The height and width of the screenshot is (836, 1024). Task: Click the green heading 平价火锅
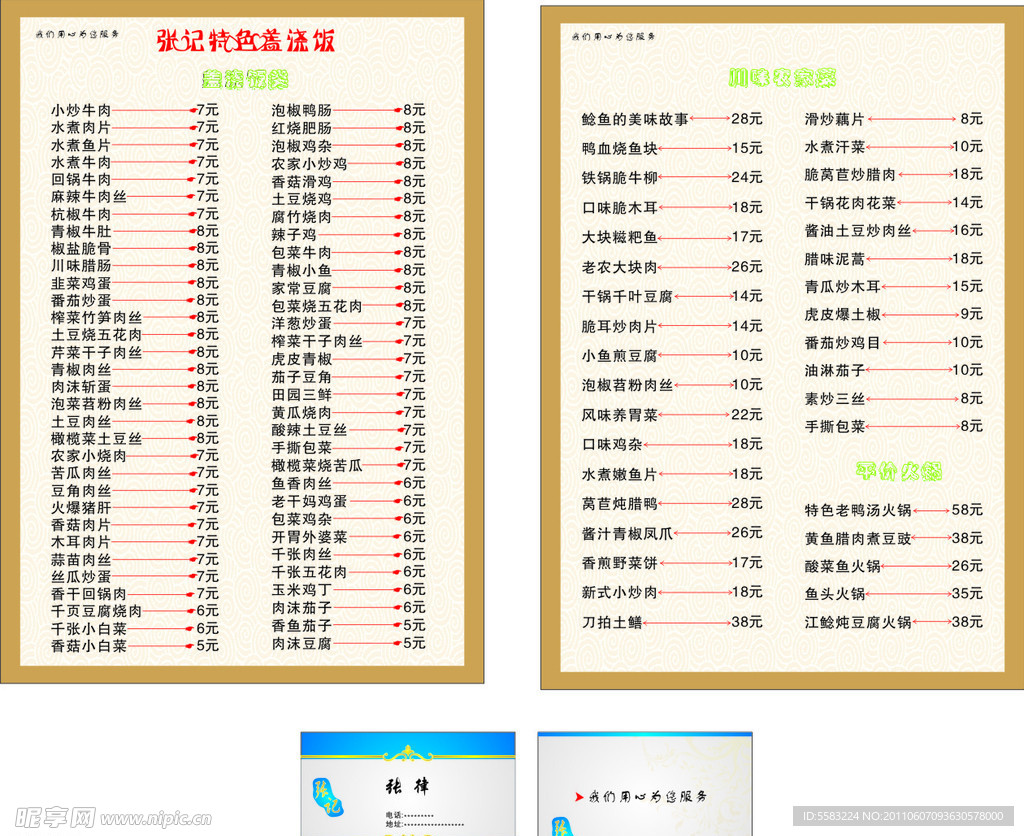coord(899,470)
